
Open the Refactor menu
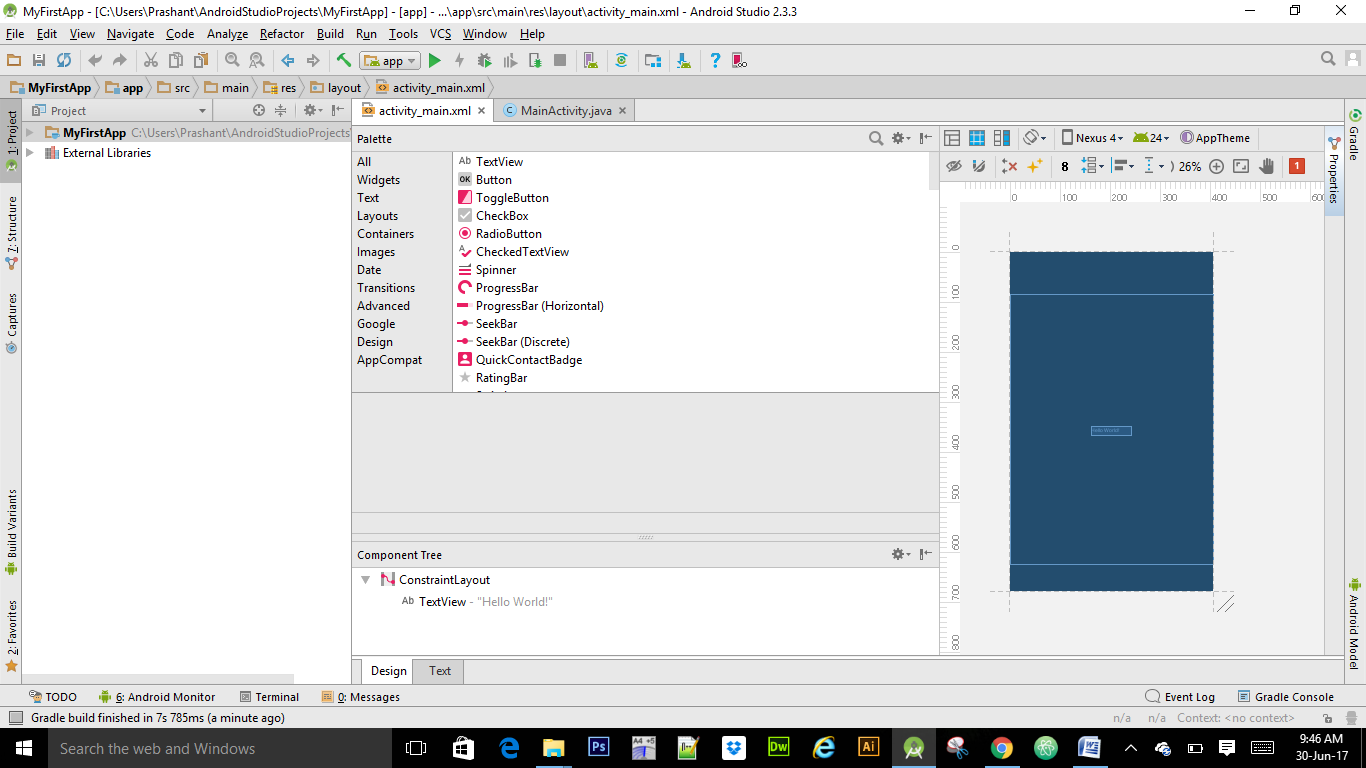[x=281, y=34]
